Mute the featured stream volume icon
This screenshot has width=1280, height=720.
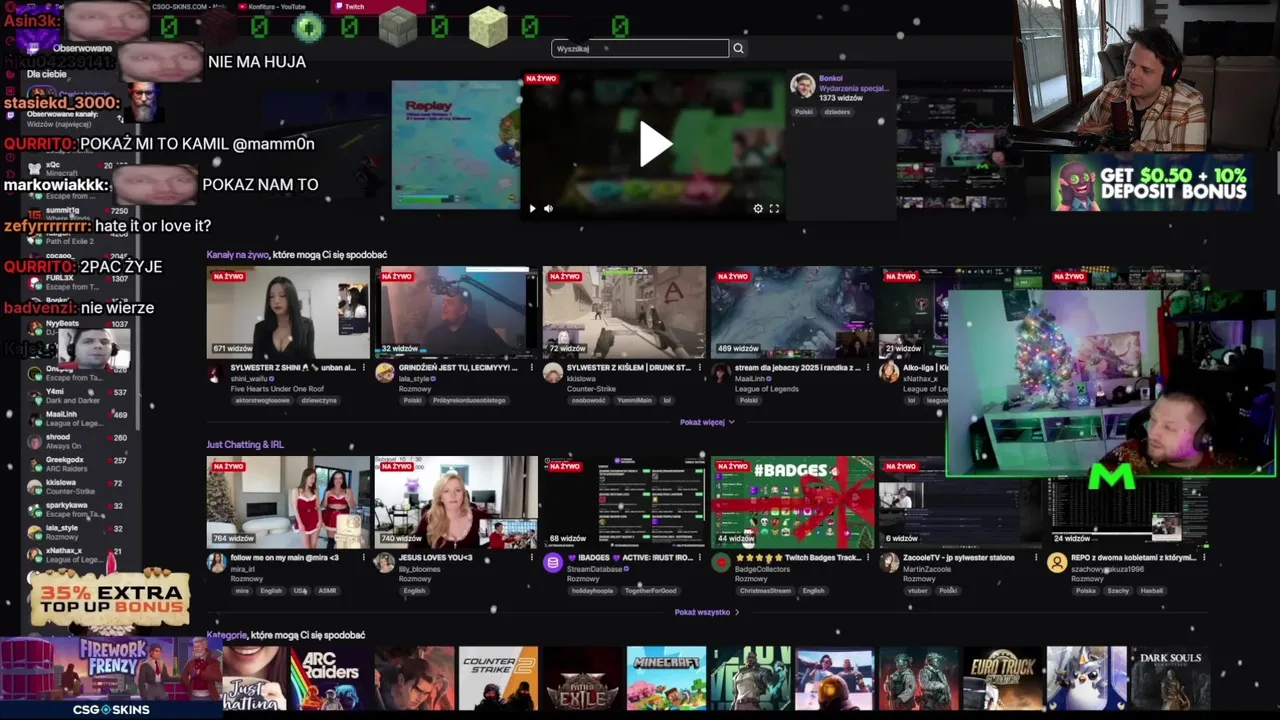pyautogui.click(x=548, y=209)
